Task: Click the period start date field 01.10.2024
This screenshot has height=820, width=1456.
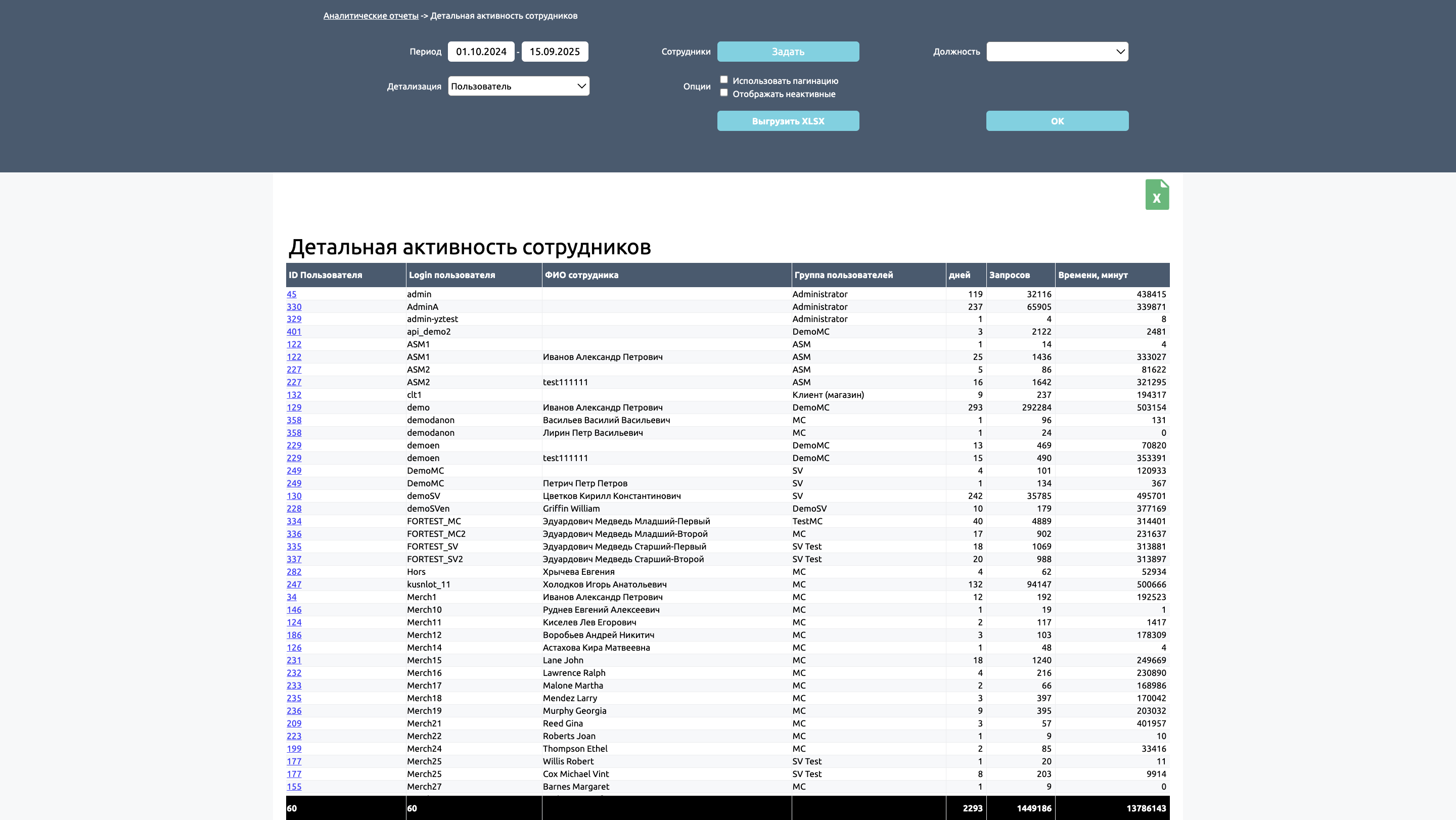Action: point(481,52)
